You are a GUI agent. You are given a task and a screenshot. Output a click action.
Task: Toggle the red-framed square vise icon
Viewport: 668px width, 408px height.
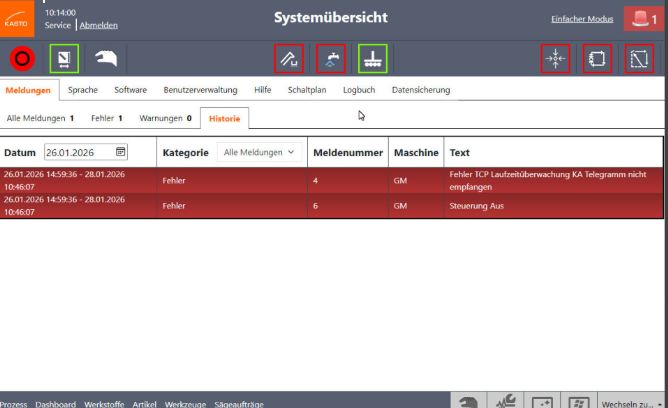click(x=597, y=59)
